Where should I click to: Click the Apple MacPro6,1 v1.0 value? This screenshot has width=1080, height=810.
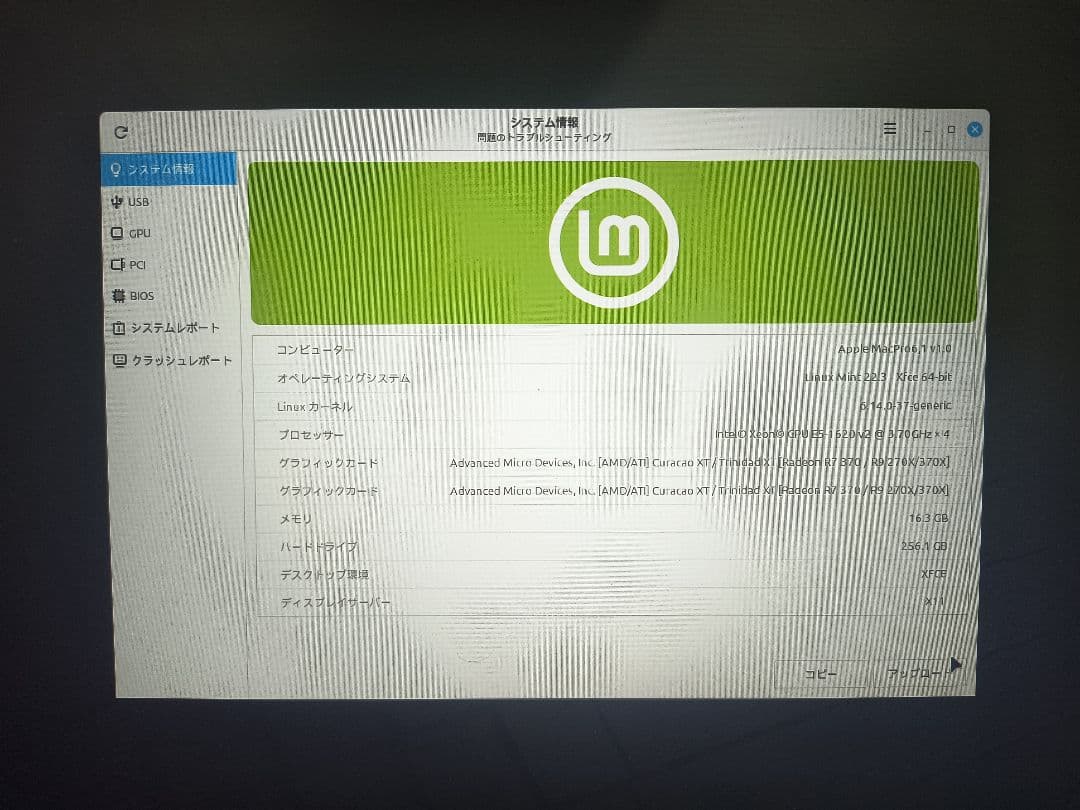click(x=894, y=349)
